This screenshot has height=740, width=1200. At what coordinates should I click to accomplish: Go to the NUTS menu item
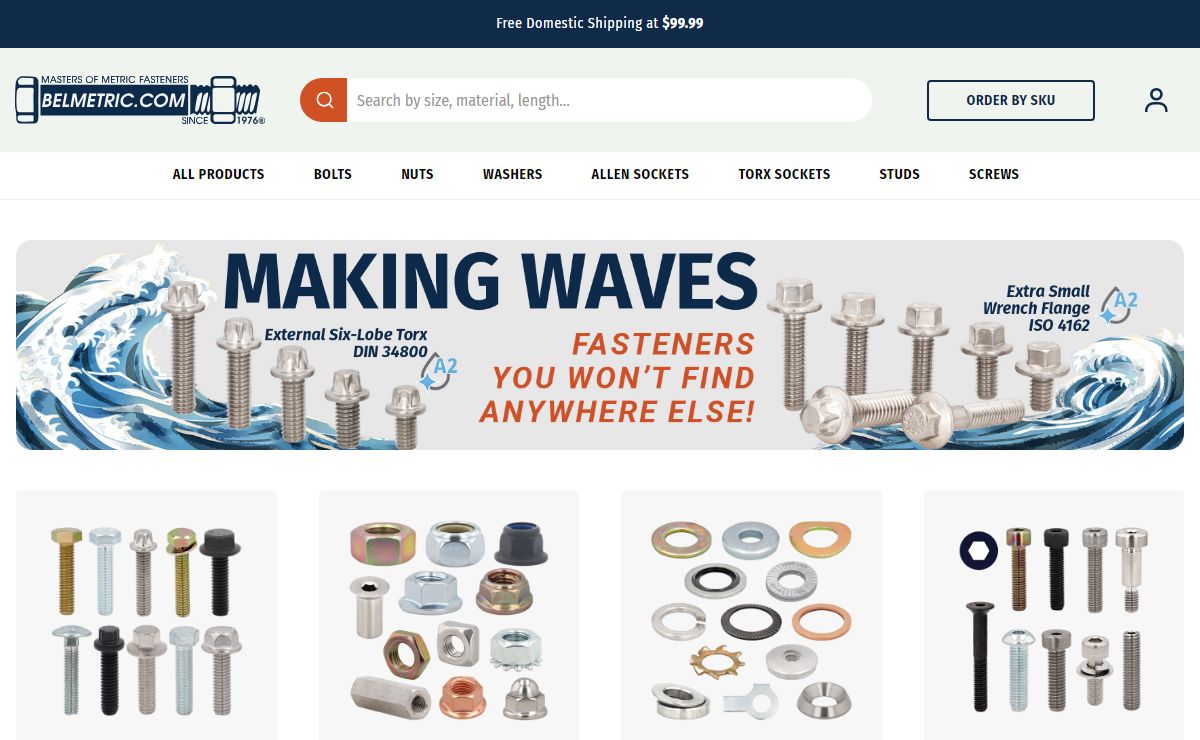point(417,174)
